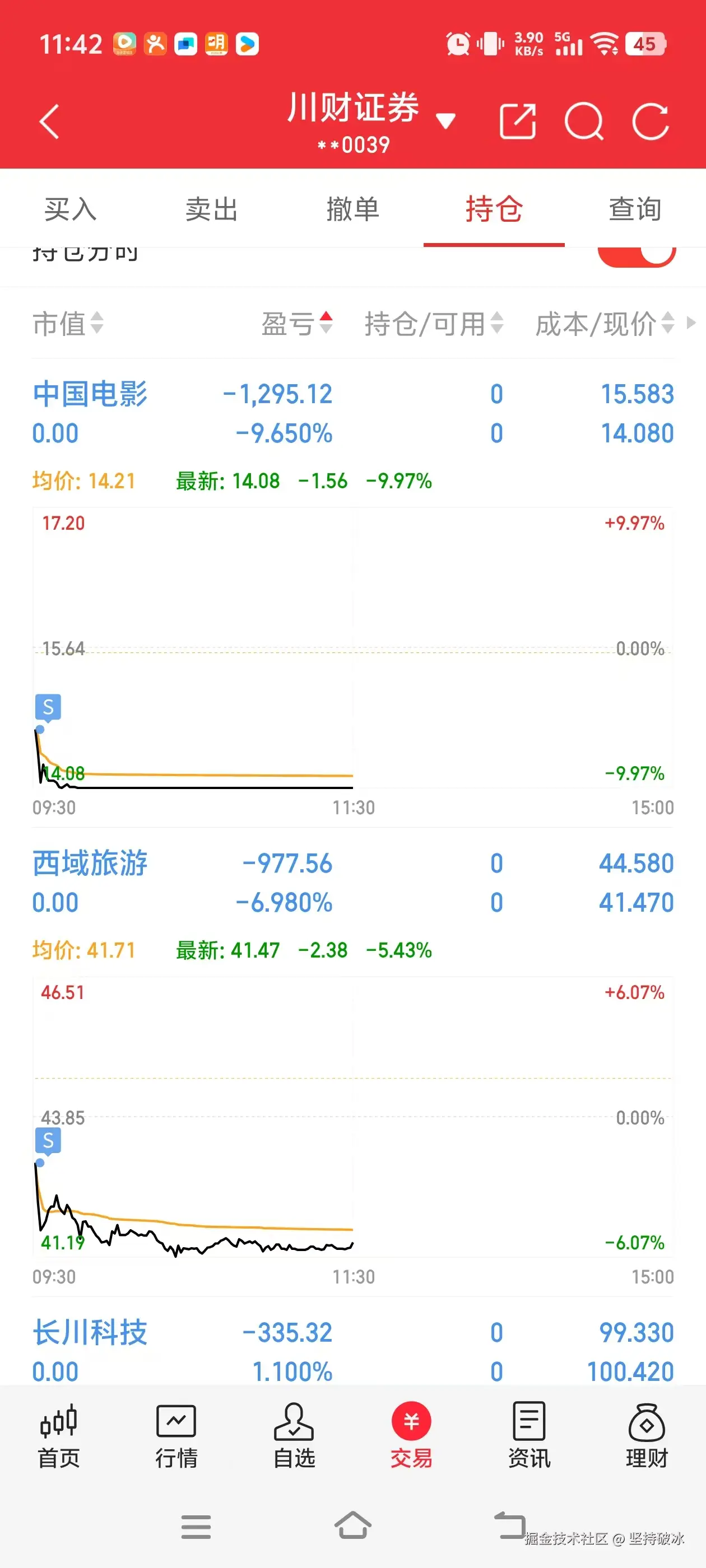Open 西域旅游 stock holding
706x1568 pixels.
click(90, 863)
